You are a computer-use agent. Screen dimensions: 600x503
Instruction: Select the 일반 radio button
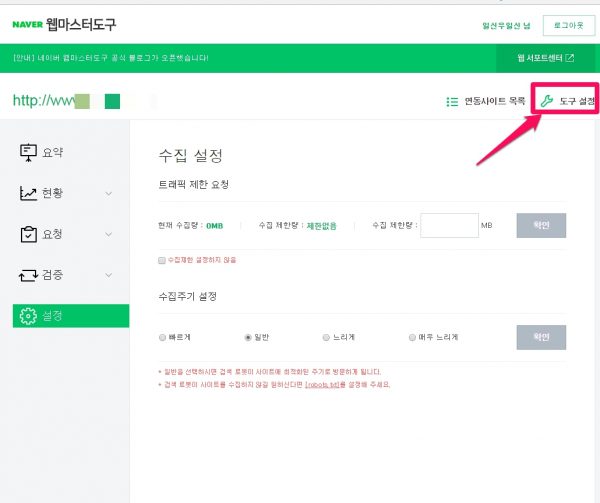point(248,337)
